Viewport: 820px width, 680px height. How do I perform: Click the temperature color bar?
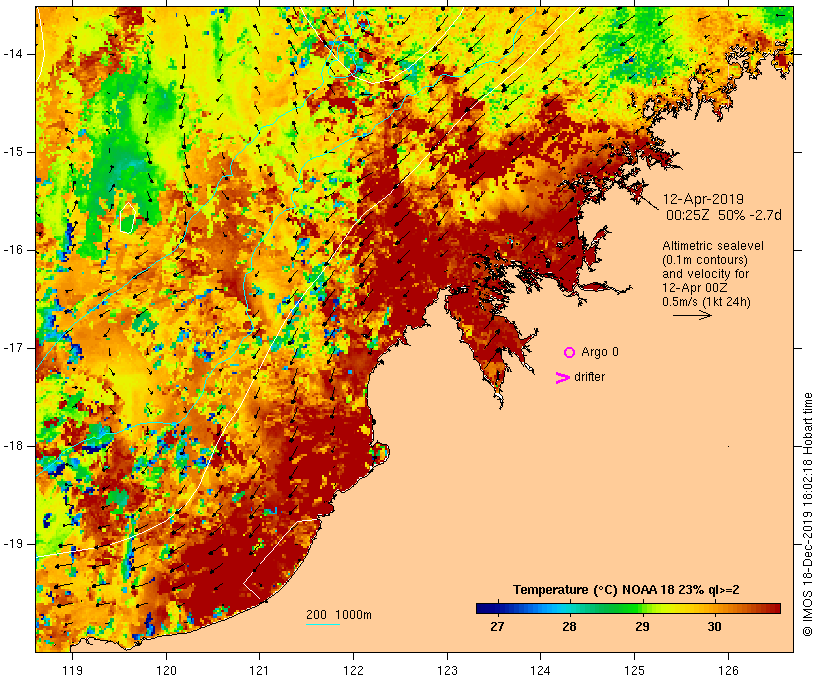pyautogui.click(x=628, y=608)
